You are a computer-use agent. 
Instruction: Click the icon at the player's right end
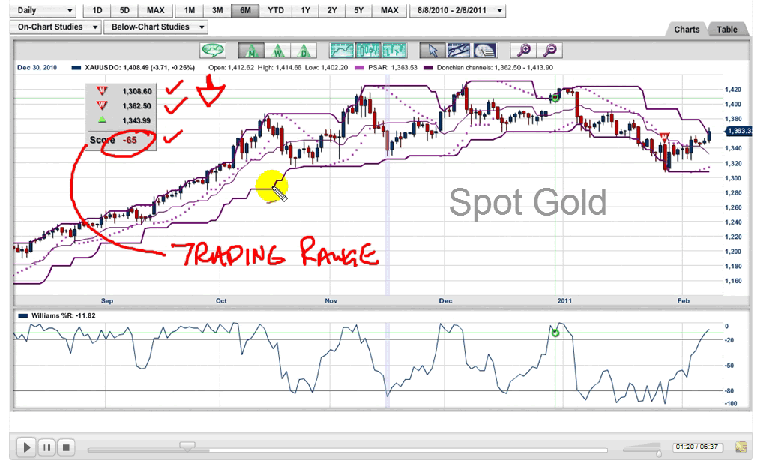(741, 447)
